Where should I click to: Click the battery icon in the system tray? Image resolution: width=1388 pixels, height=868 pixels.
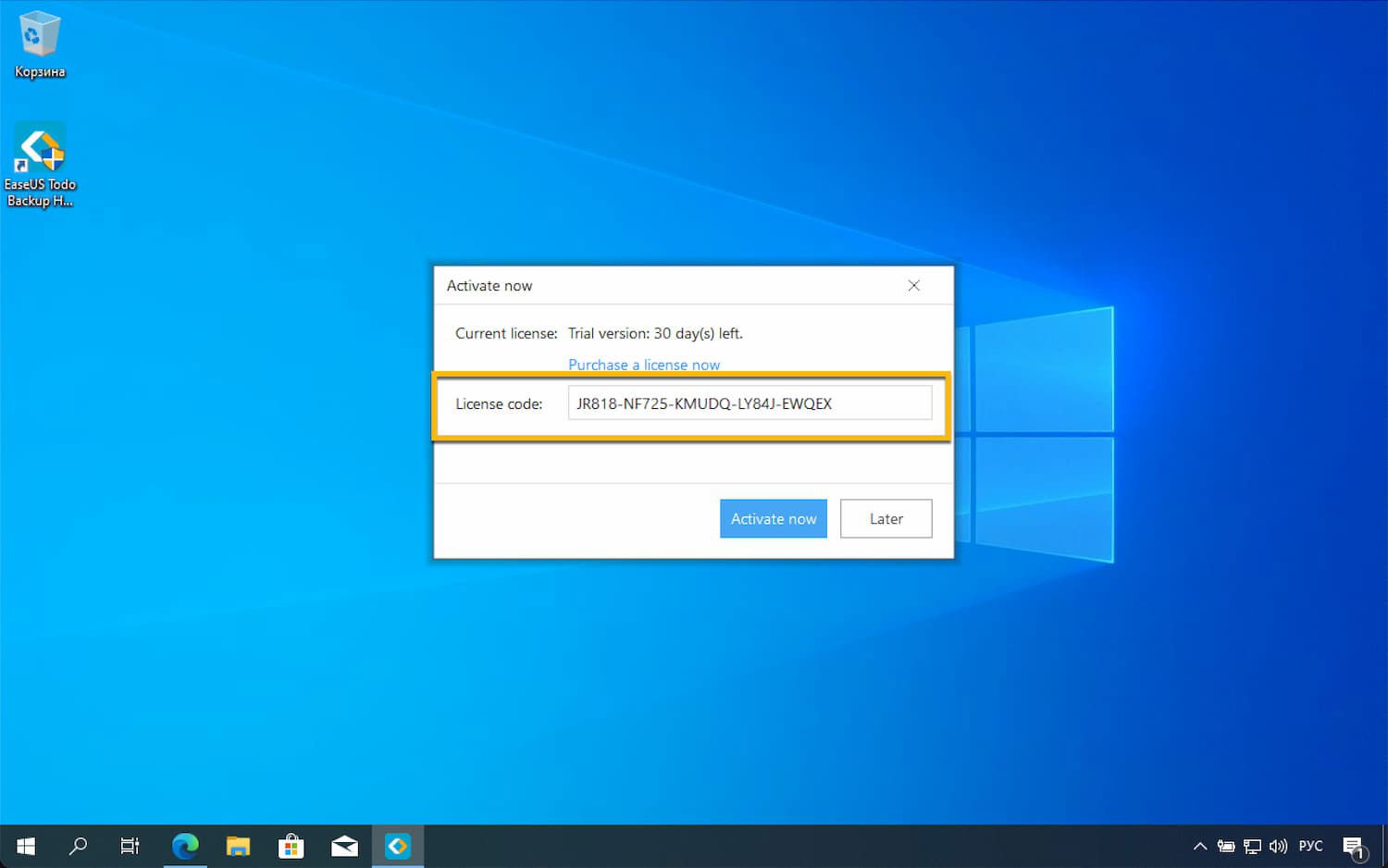(x=1225, y=845)
